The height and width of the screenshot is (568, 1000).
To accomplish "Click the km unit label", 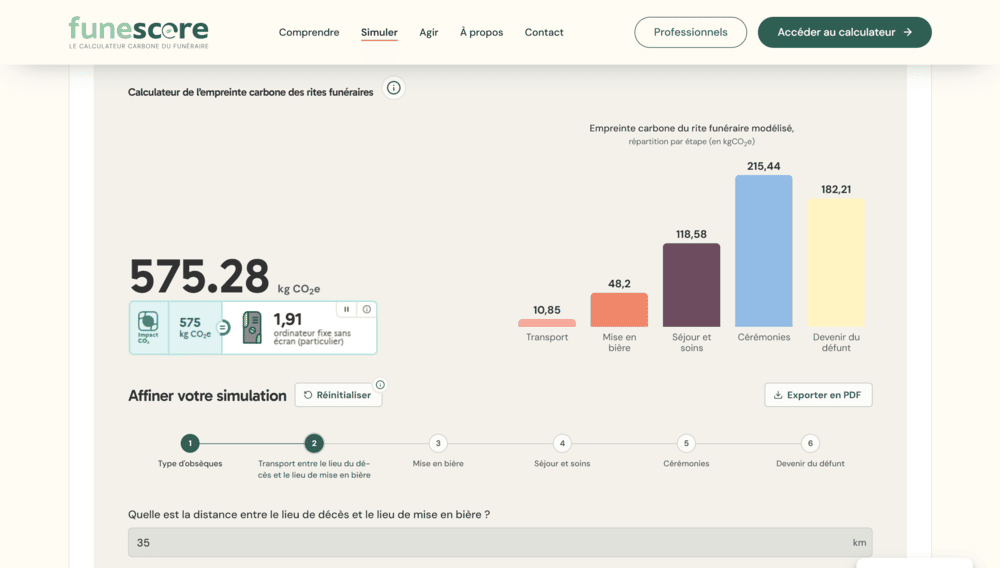I will coord(859,543).
